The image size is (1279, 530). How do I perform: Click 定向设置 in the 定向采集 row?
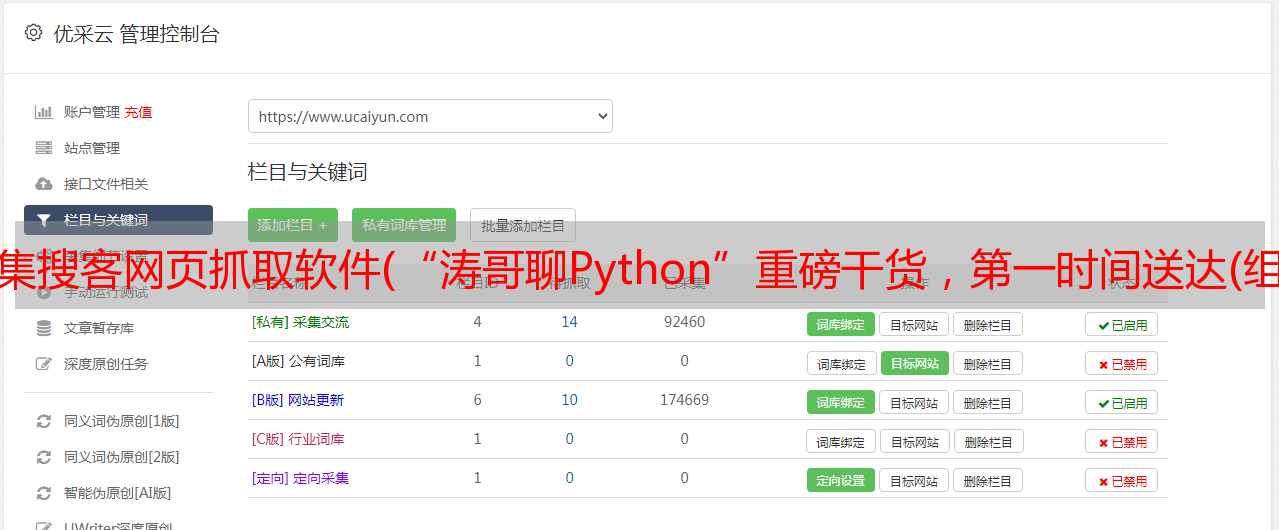pos(841,480)
